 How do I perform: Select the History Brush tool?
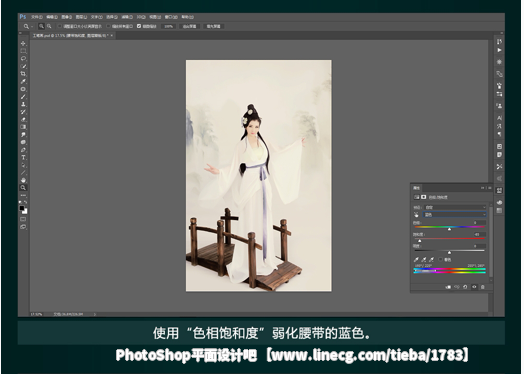[x=23, y=112]
